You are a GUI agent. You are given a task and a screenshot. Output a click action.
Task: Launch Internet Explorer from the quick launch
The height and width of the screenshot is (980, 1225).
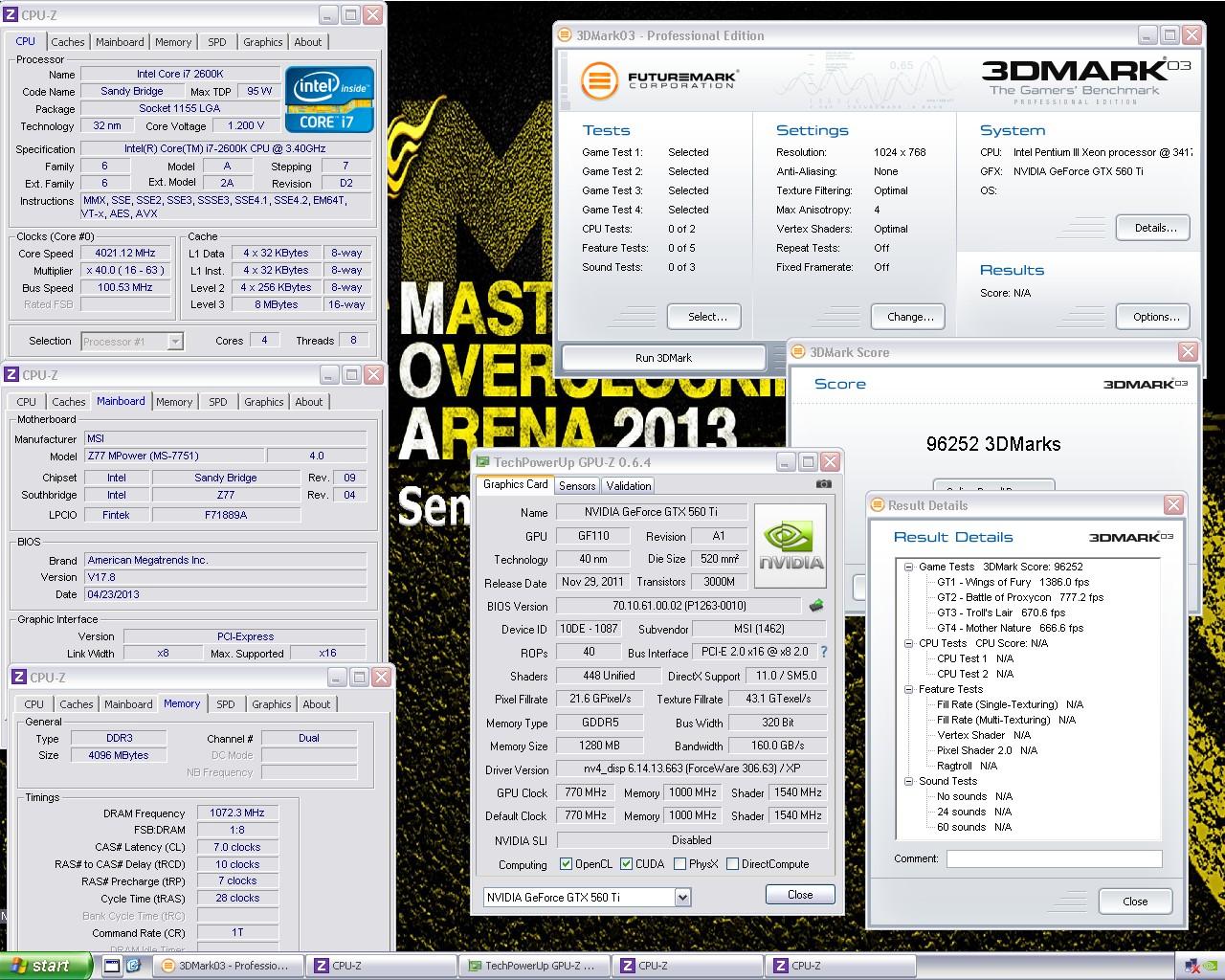click(134, 966)
